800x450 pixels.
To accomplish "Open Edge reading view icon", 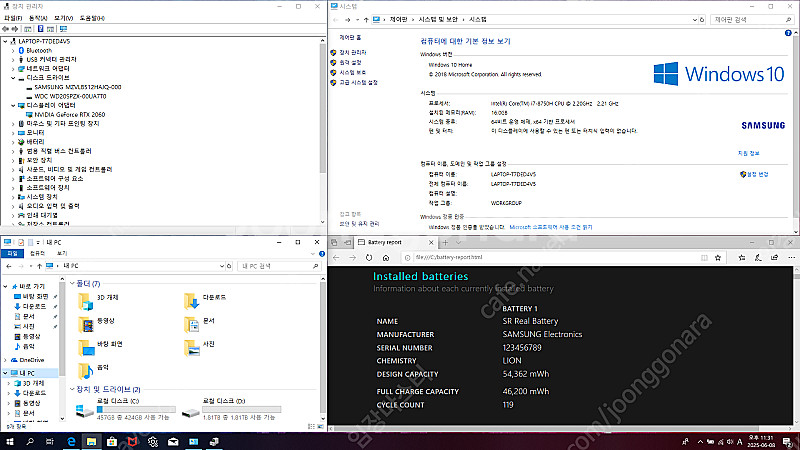I will 704,258.
